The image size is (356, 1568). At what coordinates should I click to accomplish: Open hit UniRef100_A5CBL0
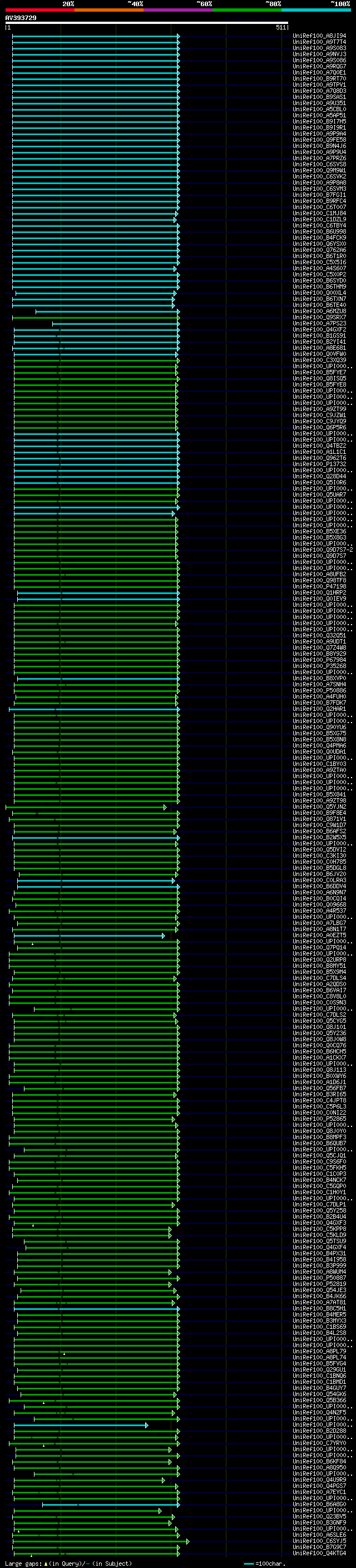click(319, 110)
